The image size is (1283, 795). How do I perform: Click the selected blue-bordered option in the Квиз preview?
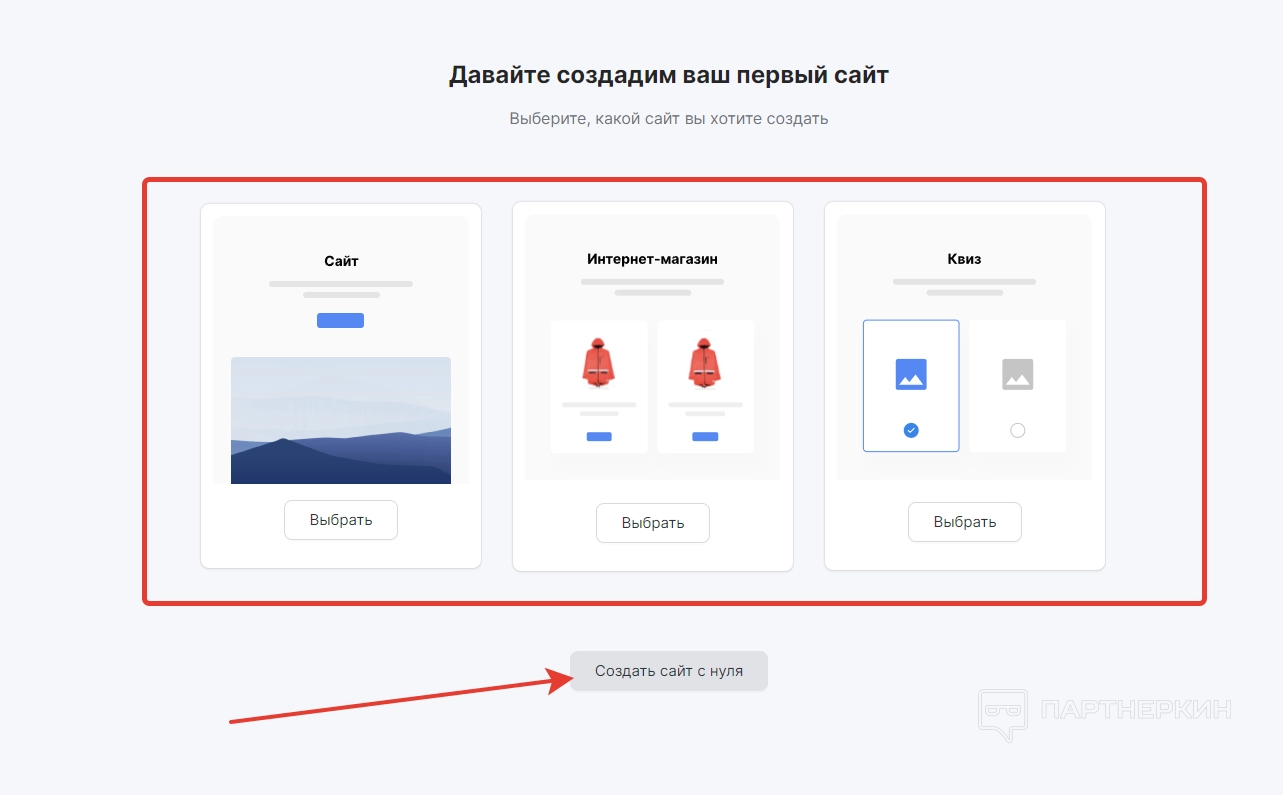911,386
